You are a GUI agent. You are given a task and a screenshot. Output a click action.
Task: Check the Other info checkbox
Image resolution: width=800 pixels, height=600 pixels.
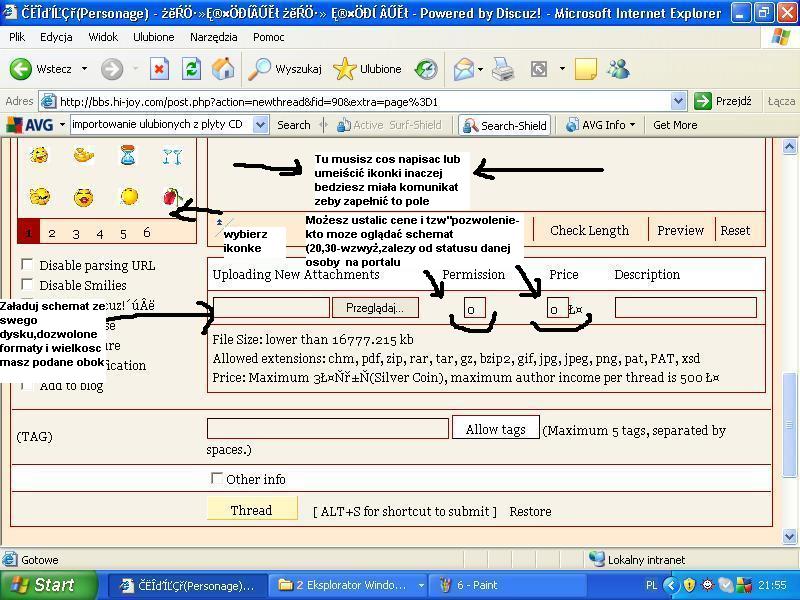click(216, 479)
